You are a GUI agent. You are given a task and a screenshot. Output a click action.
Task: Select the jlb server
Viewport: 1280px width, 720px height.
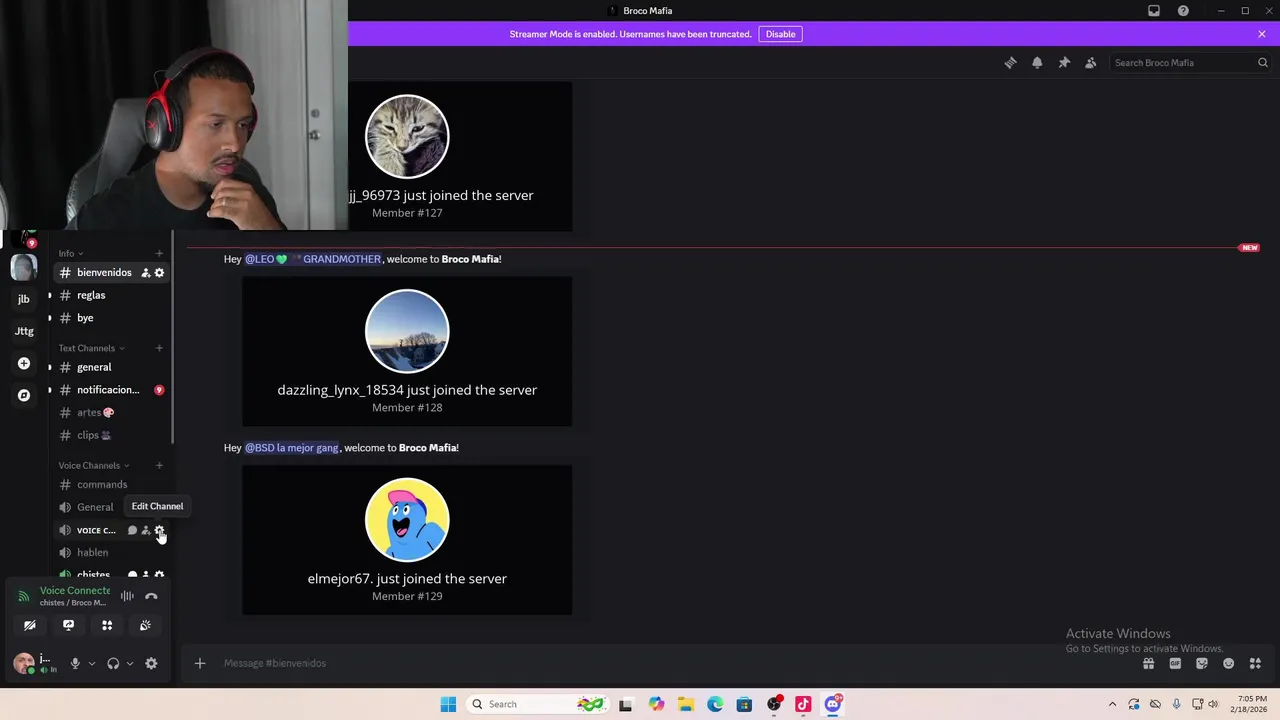coord(24,298)
